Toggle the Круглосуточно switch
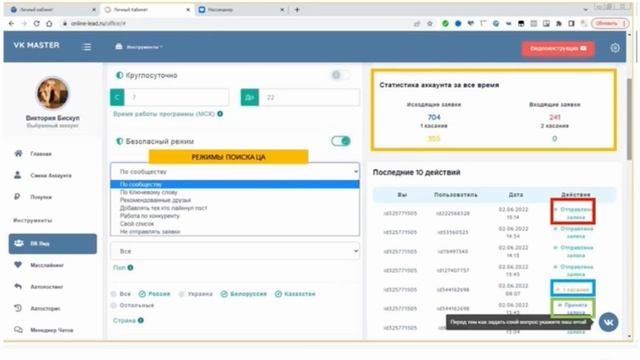This screenshot has width=640, height=360. (x=340, y=75)
